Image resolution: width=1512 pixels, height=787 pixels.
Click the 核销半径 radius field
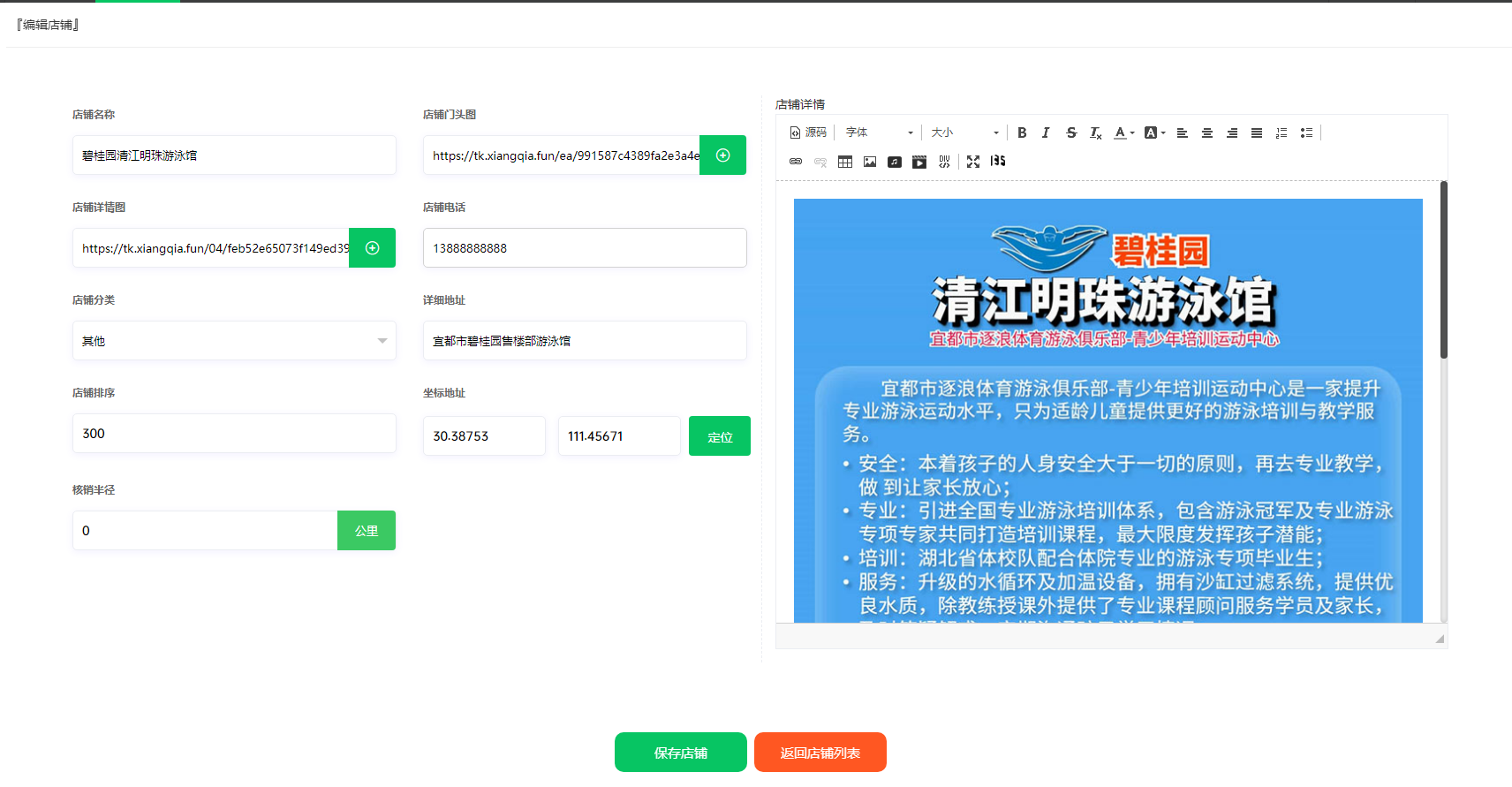point(205,531)
